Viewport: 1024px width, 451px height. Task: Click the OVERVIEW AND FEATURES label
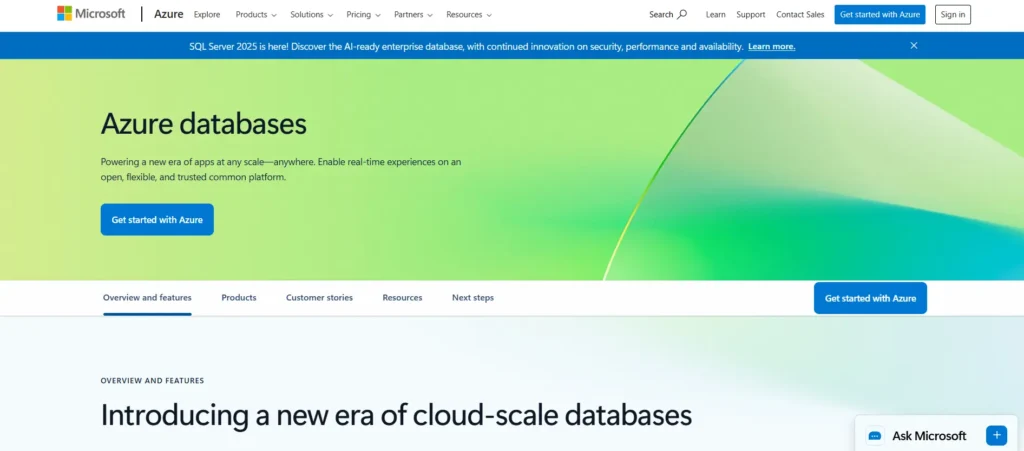coord(152,381)
